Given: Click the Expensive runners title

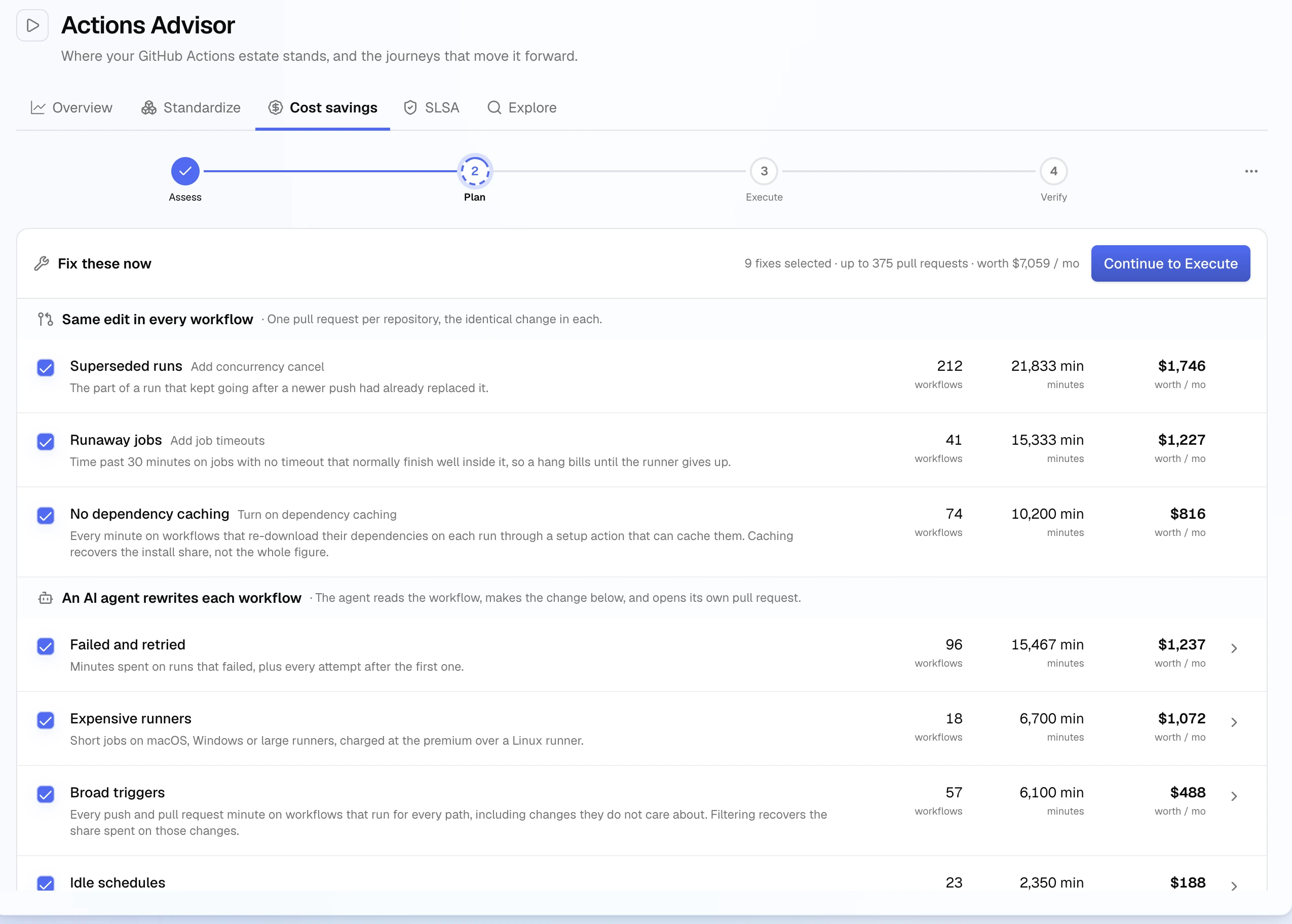Looking at the screenshot, I should (x=130, y=719).
